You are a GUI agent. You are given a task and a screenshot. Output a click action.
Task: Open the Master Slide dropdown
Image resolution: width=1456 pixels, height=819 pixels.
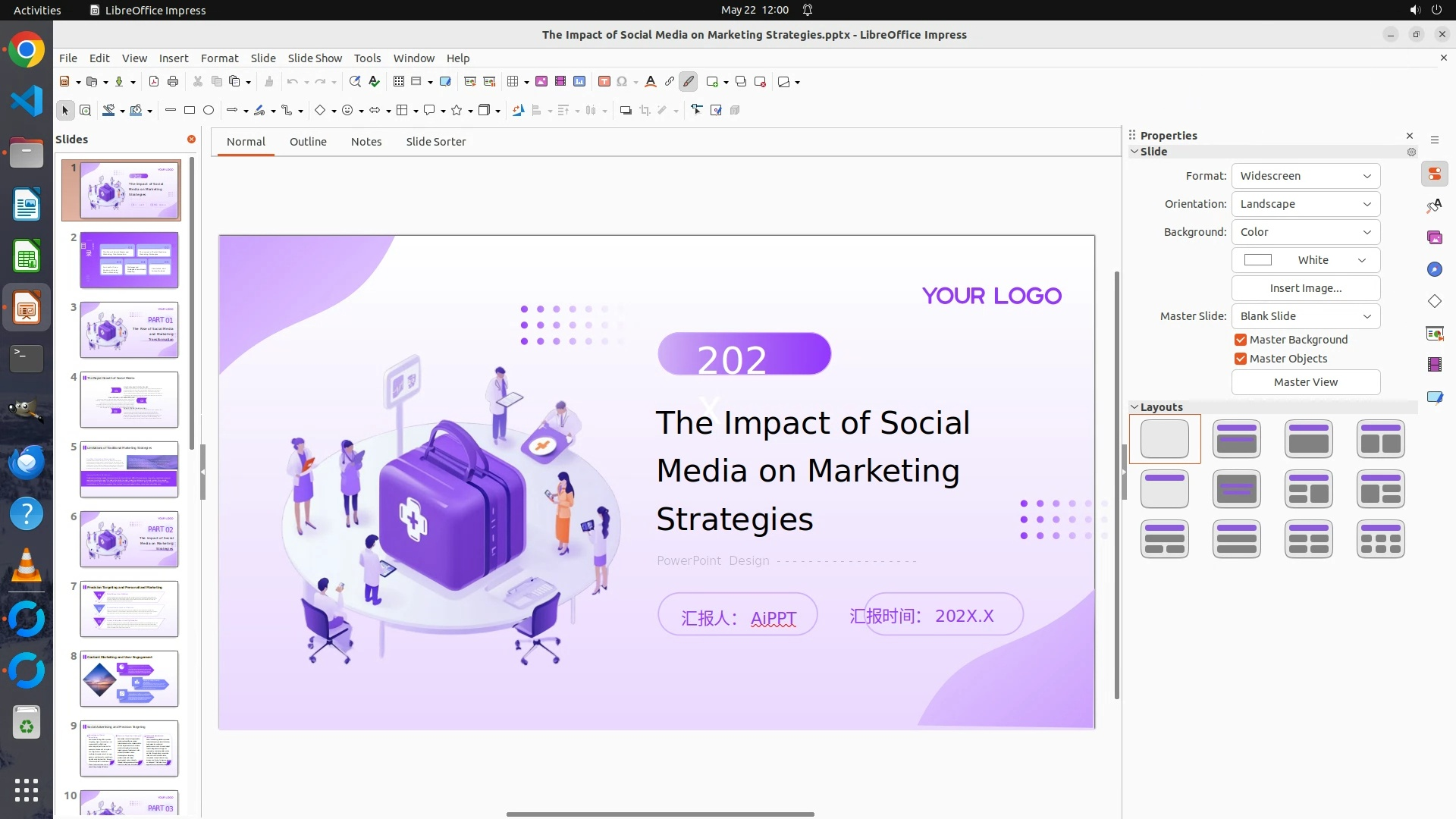(x=1305, y=316)
